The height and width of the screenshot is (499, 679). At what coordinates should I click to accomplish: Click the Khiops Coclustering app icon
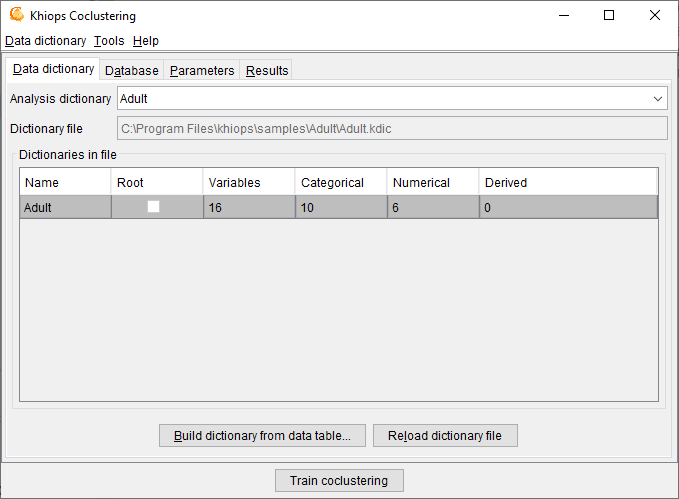pos(16,15)
